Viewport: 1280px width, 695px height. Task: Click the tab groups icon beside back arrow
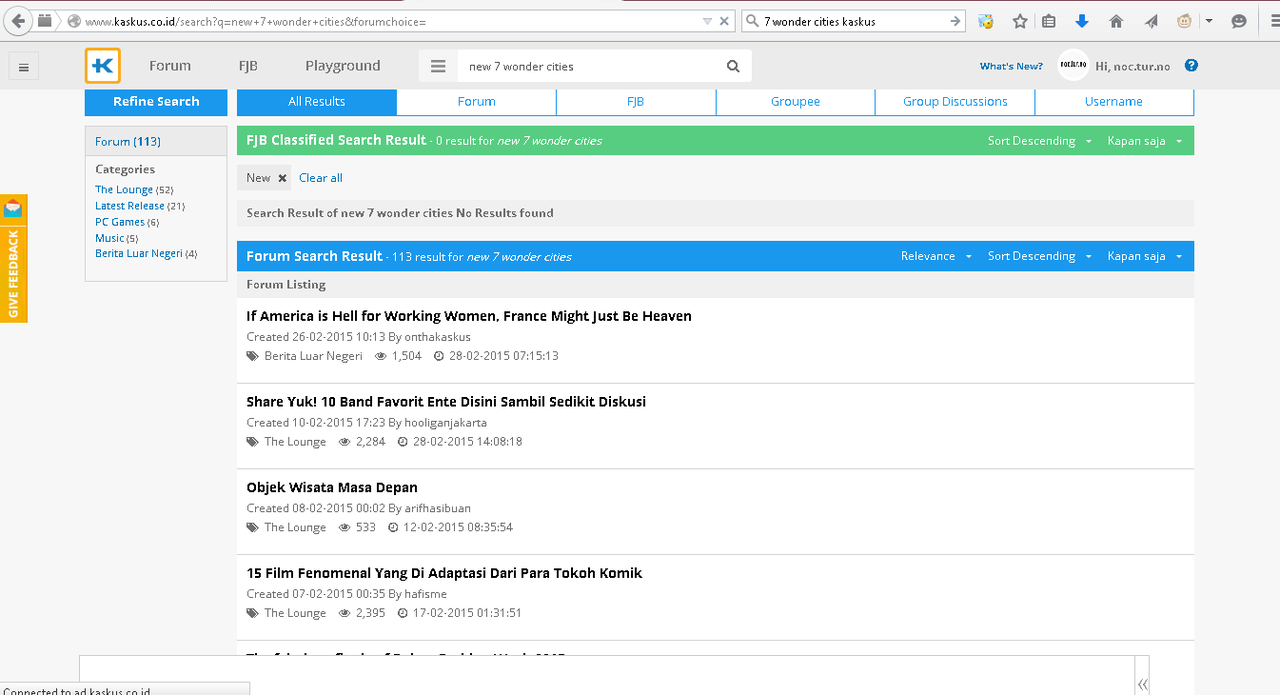[45, 21]
